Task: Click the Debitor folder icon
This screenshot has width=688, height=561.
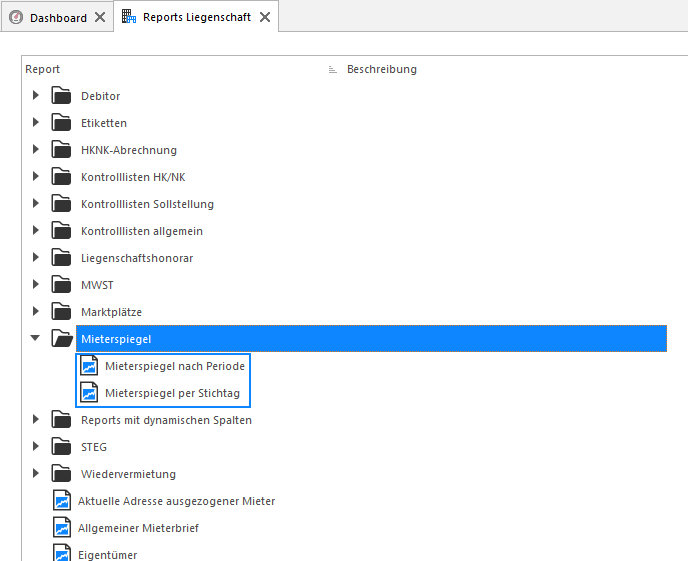Action: (61, 95)
